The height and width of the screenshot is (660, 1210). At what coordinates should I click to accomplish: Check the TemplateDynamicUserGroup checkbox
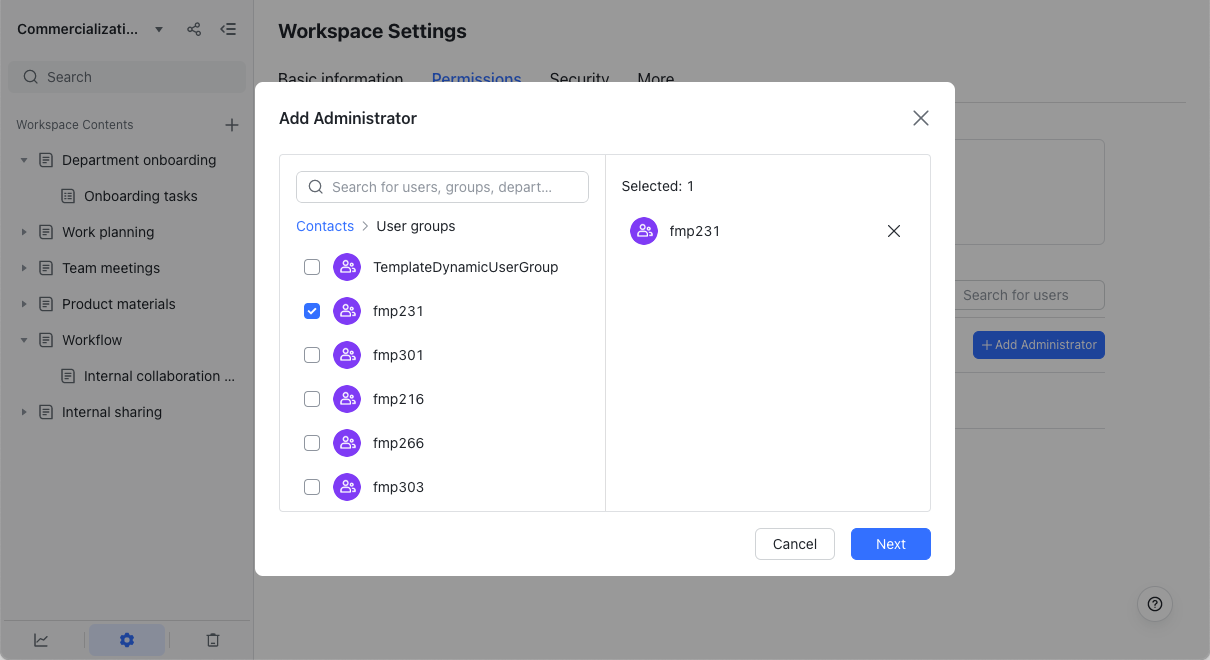312,267
